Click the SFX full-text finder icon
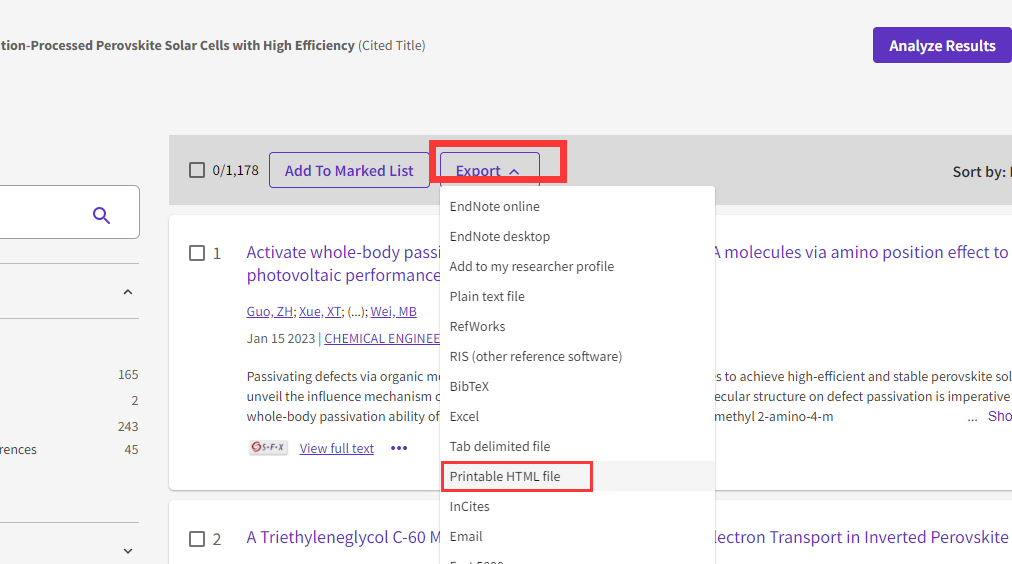Image resolution: width=1012 pixels, height=564 pixels. (268, 448)
